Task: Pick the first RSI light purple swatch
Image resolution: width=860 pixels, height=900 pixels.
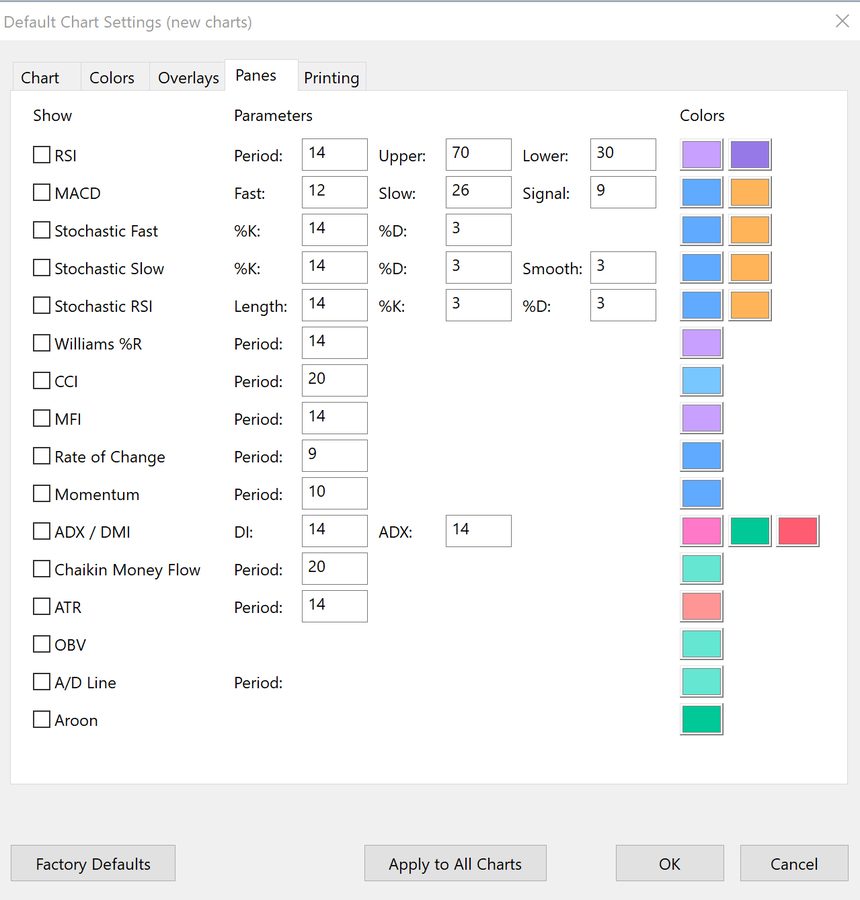Action: (702, 154)
